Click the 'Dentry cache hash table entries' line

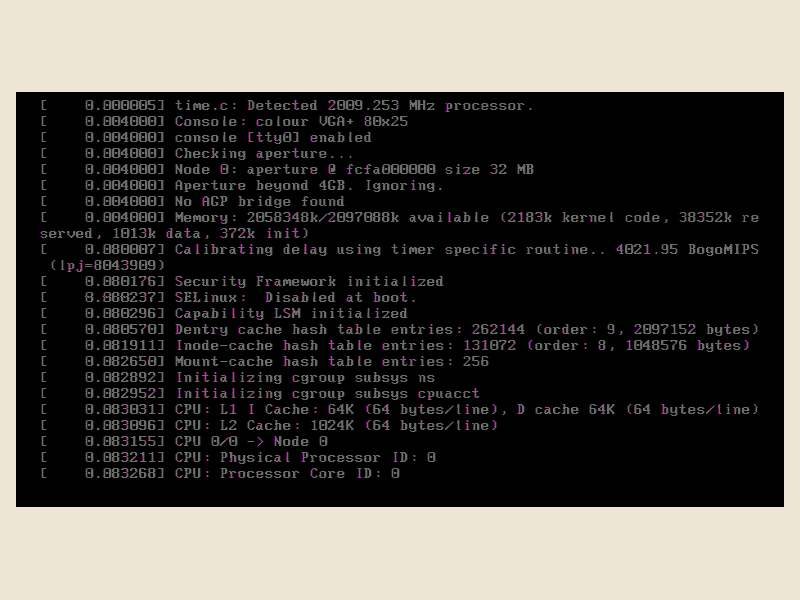click(x=399, y=330)
